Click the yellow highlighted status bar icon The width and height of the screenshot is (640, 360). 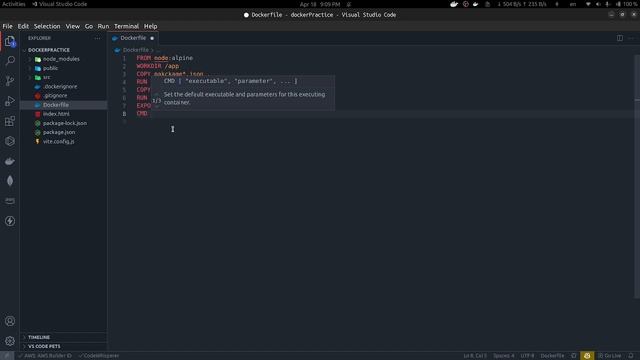587,356
